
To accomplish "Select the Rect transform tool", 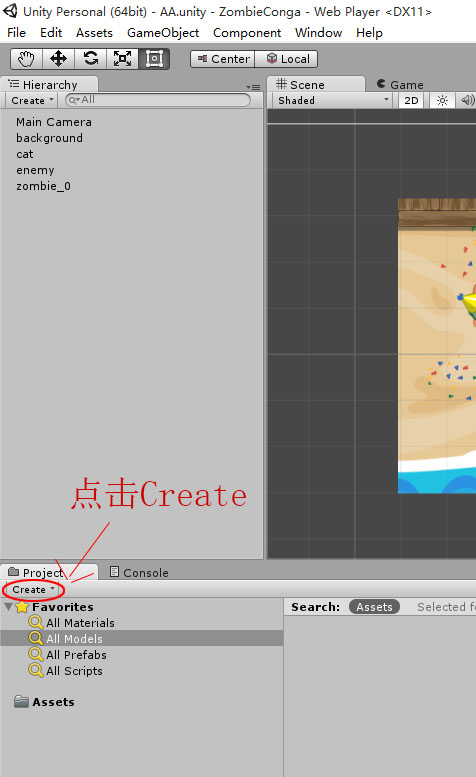I will [154, 59].
